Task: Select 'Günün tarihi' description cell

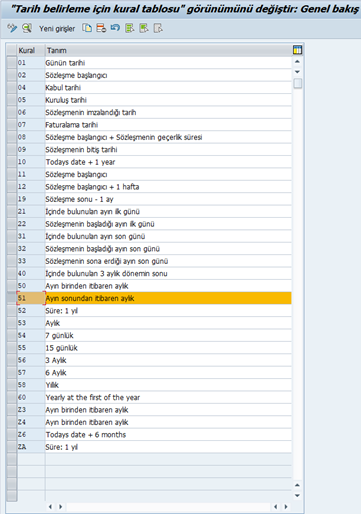Action: click(168, 63)
